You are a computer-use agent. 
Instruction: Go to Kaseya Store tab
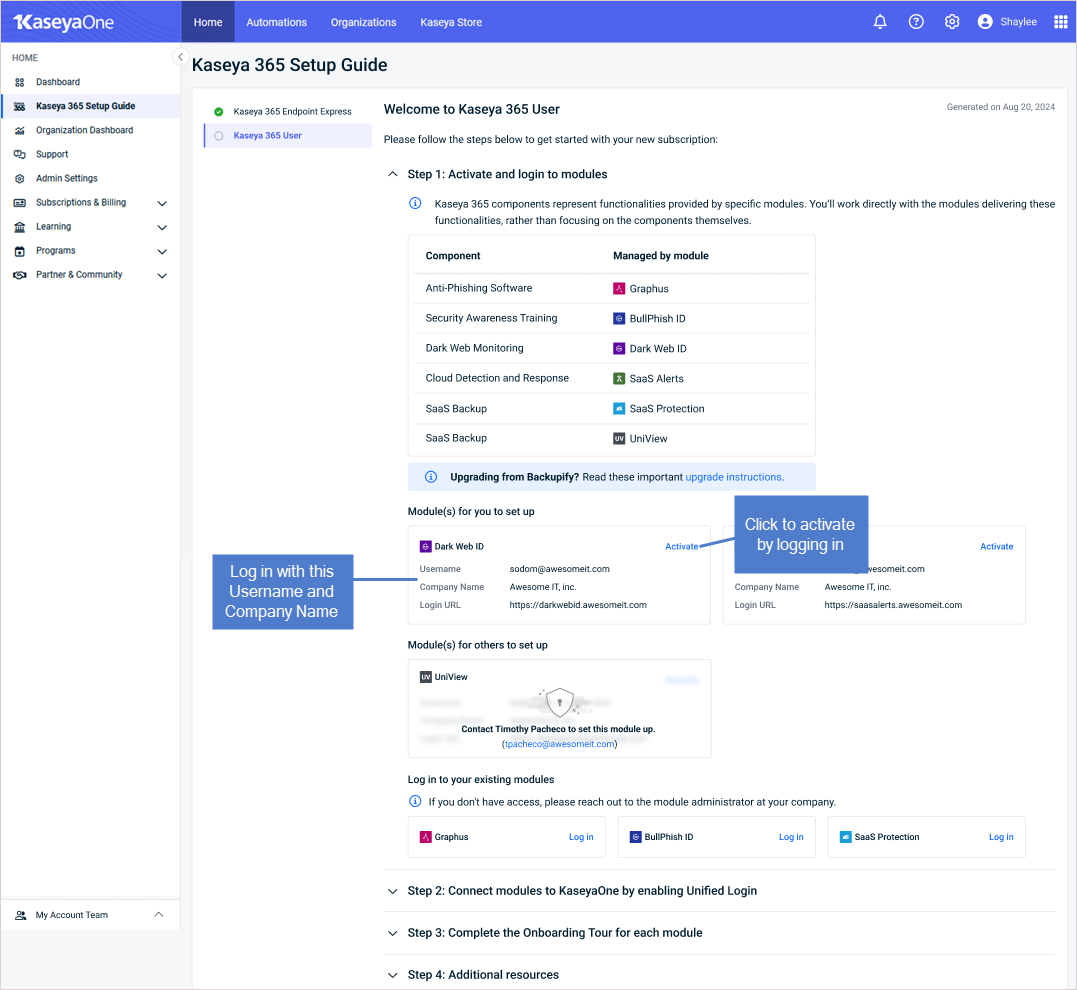point(451,22)
